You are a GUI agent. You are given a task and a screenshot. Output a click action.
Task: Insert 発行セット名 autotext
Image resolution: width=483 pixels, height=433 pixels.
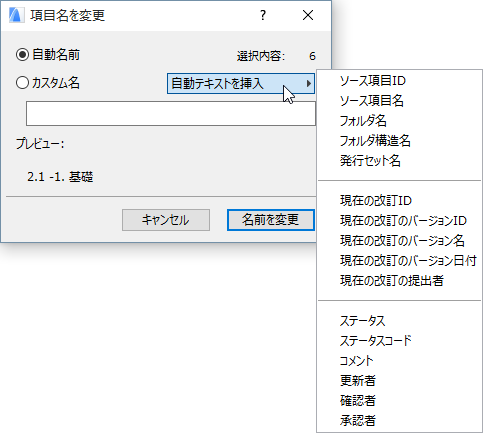[x=399, y=161]
